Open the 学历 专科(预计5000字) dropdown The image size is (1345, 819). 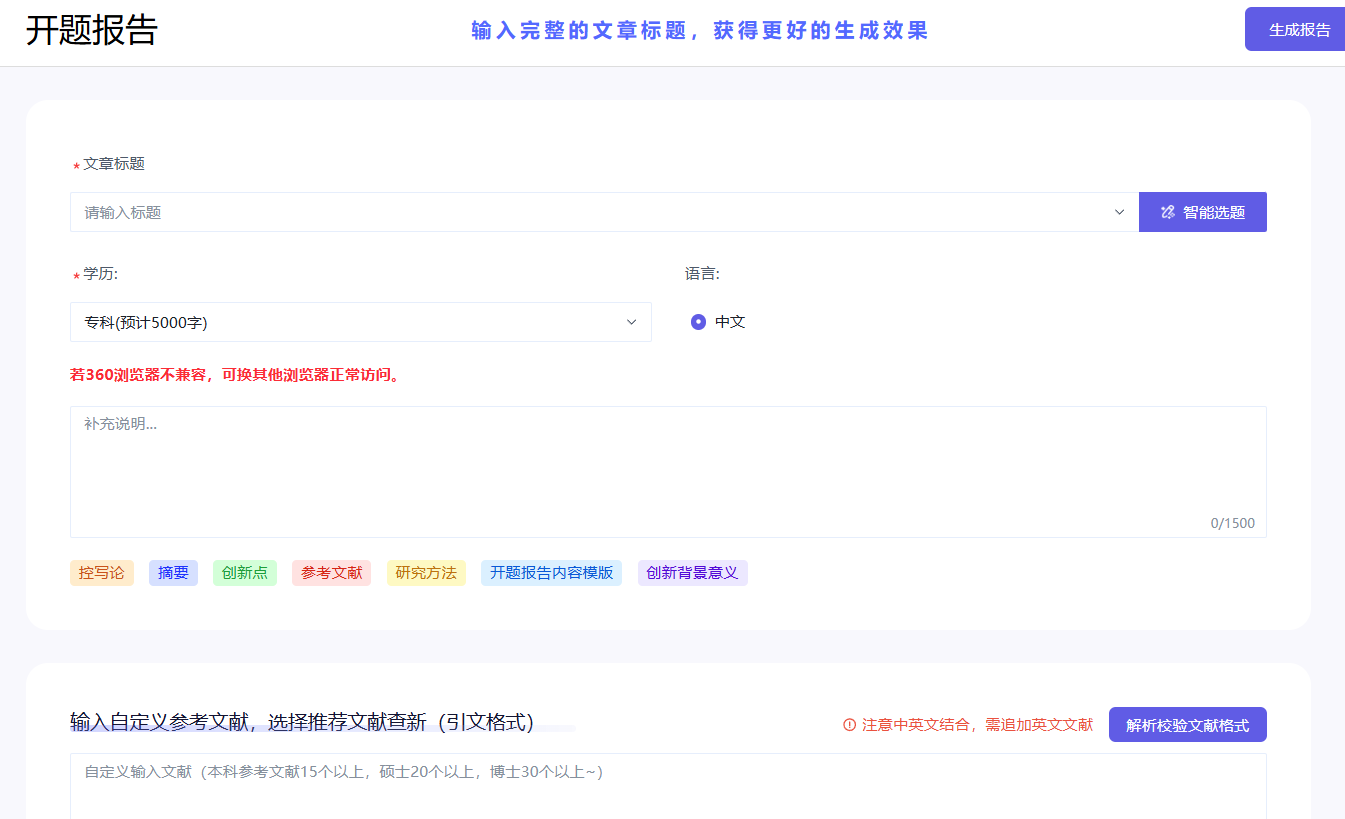361,322
